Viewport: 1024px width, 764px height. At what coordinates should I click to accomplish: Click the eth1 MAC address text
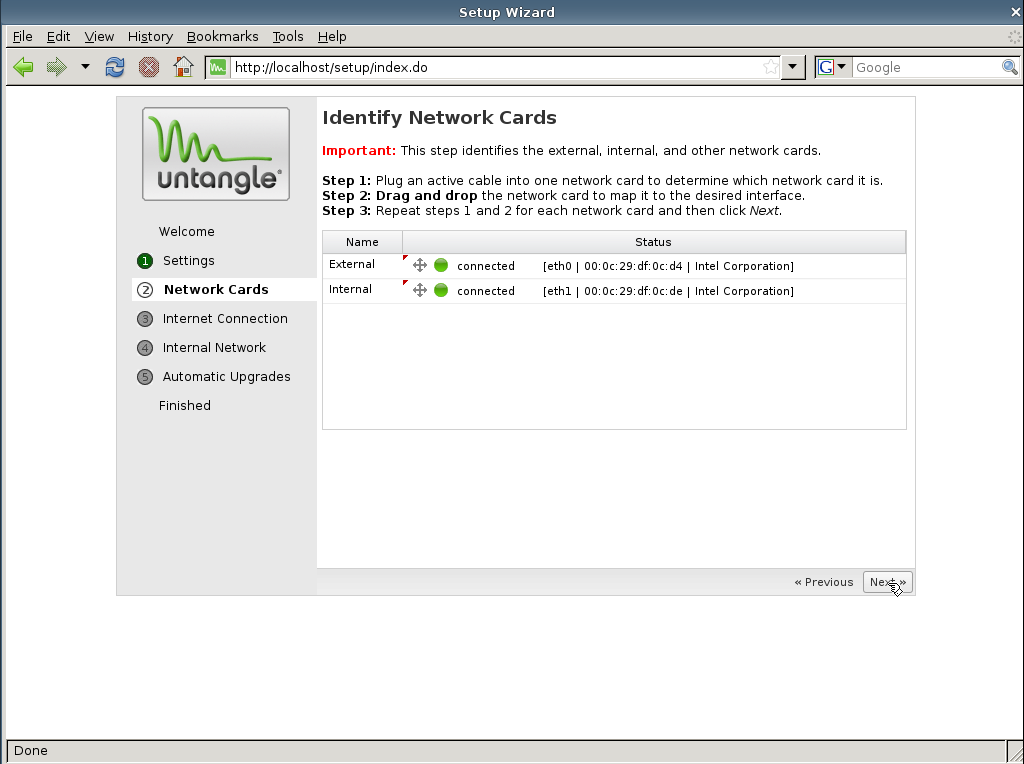point(633,291)
